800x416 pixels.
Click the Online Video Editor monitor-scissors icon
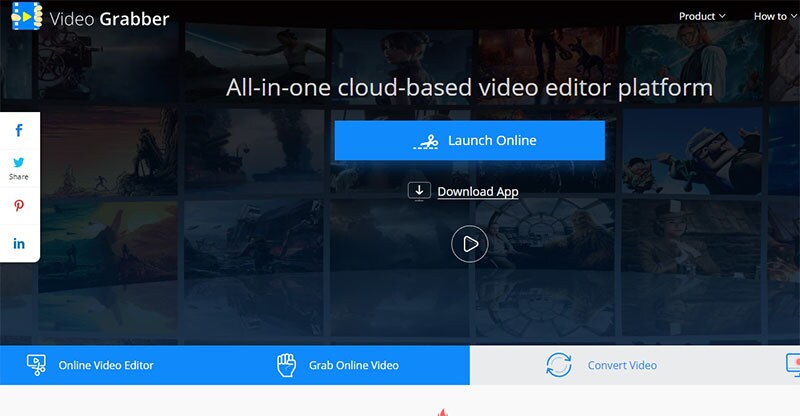click(36, 365)
